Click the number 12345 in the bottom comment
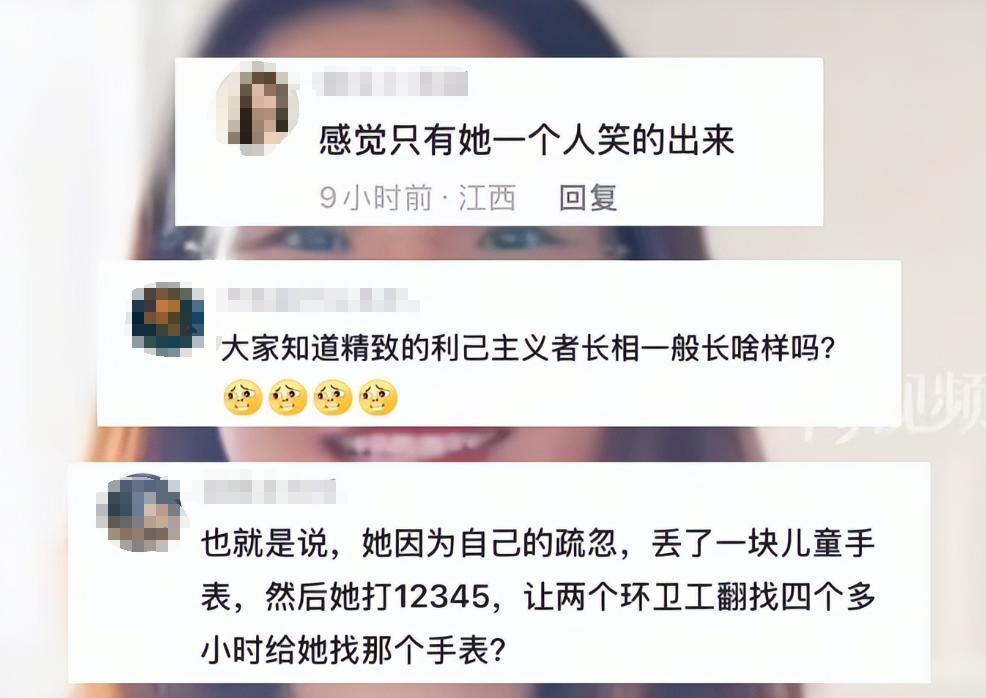This screenshot has width=986, height=698. tap(441, 596)
